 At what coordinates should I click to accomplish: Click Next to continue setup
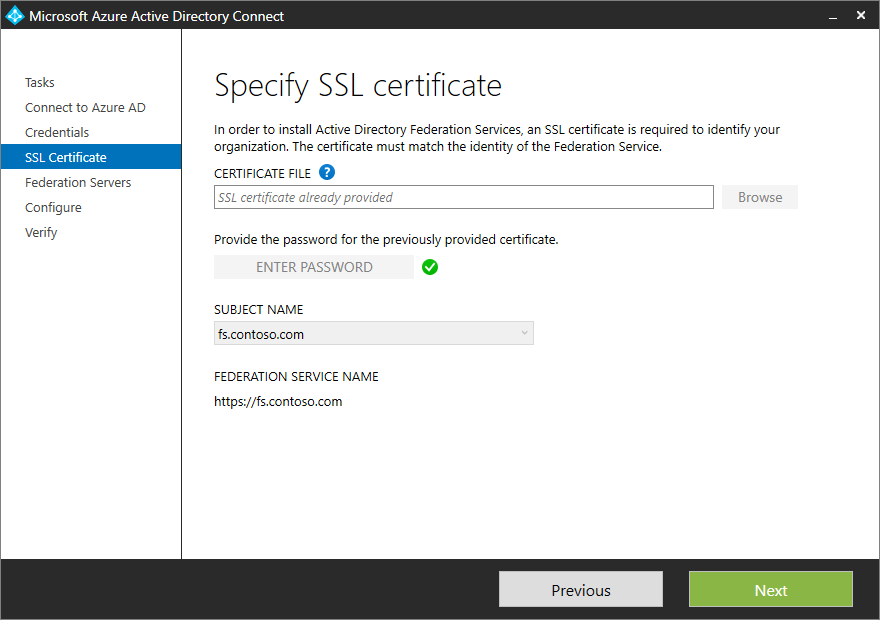click(770, 589)
